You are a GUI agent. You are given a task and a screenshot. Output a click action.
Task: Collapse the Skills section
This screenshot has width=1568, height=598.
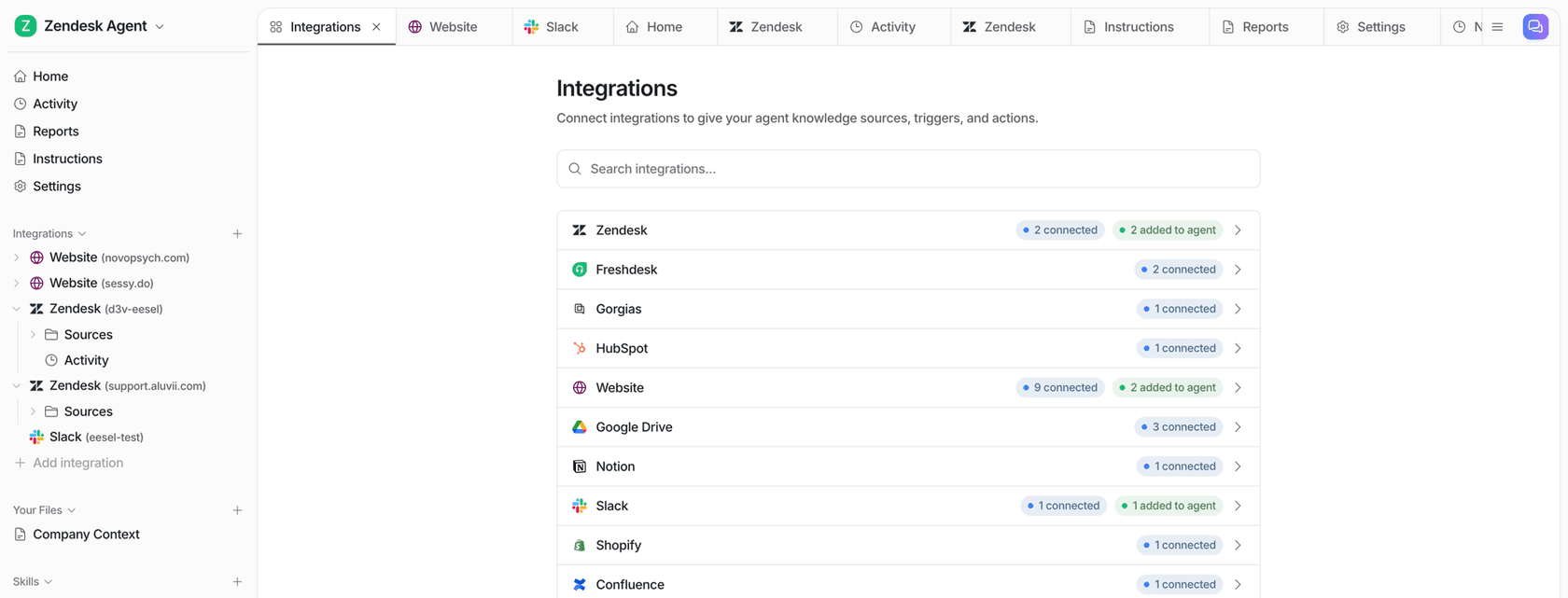[x=49, y=582]
